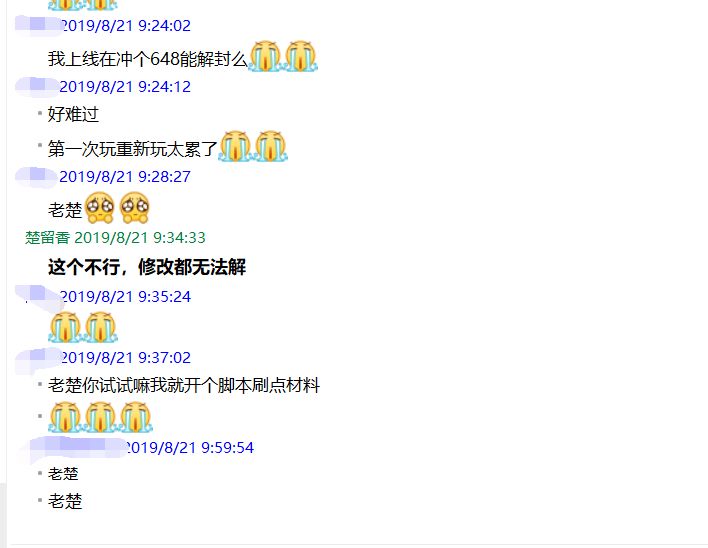
Task: Click the first pleading-eyes emoji after 老楚
Action: click(100, 208)
